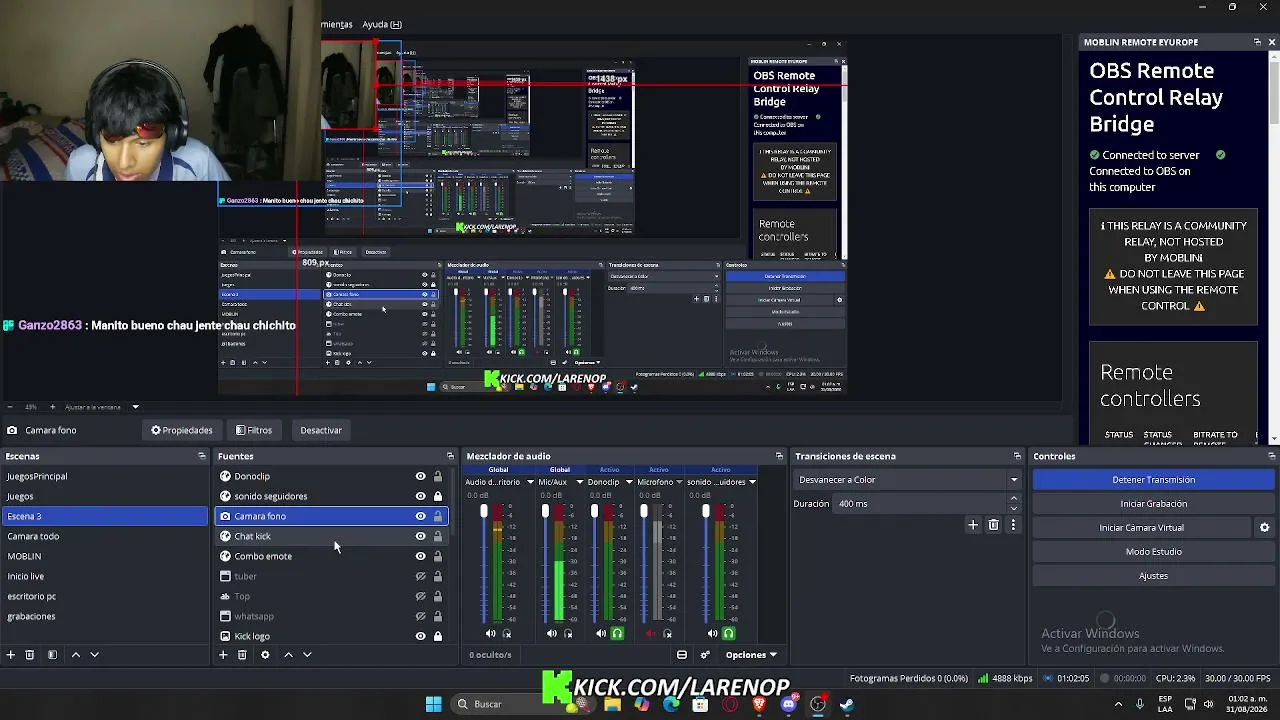Show the tuber source

pyautogui.click(x=421, y=576)
